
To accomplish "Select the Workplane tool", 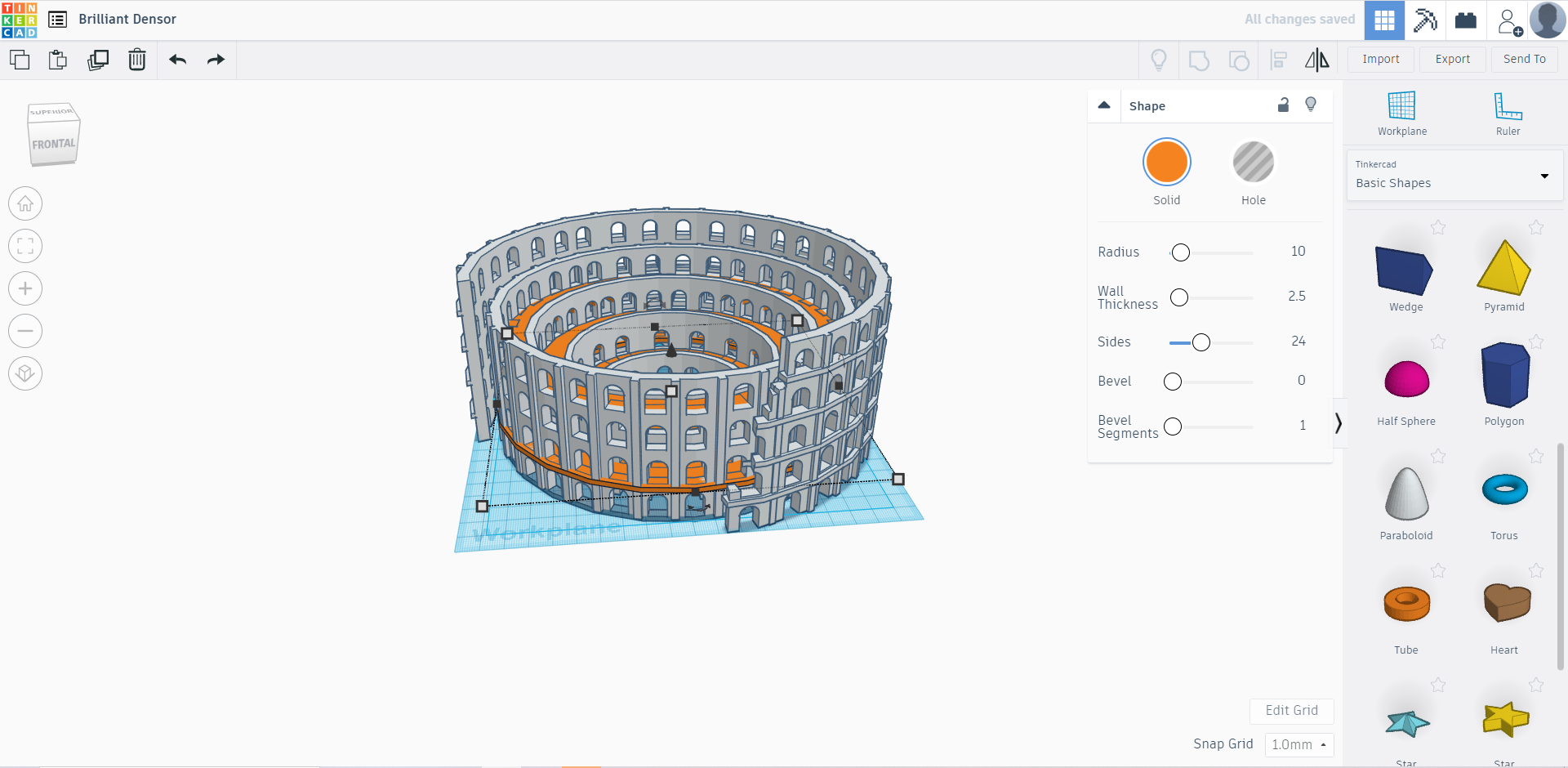I will click(1402, 114).
